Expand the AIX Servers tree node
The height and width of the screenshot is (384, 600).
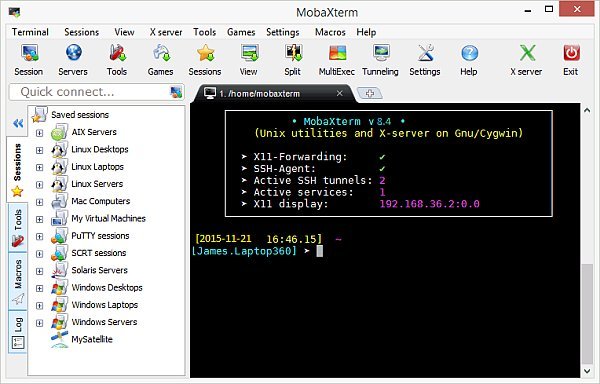39,133
